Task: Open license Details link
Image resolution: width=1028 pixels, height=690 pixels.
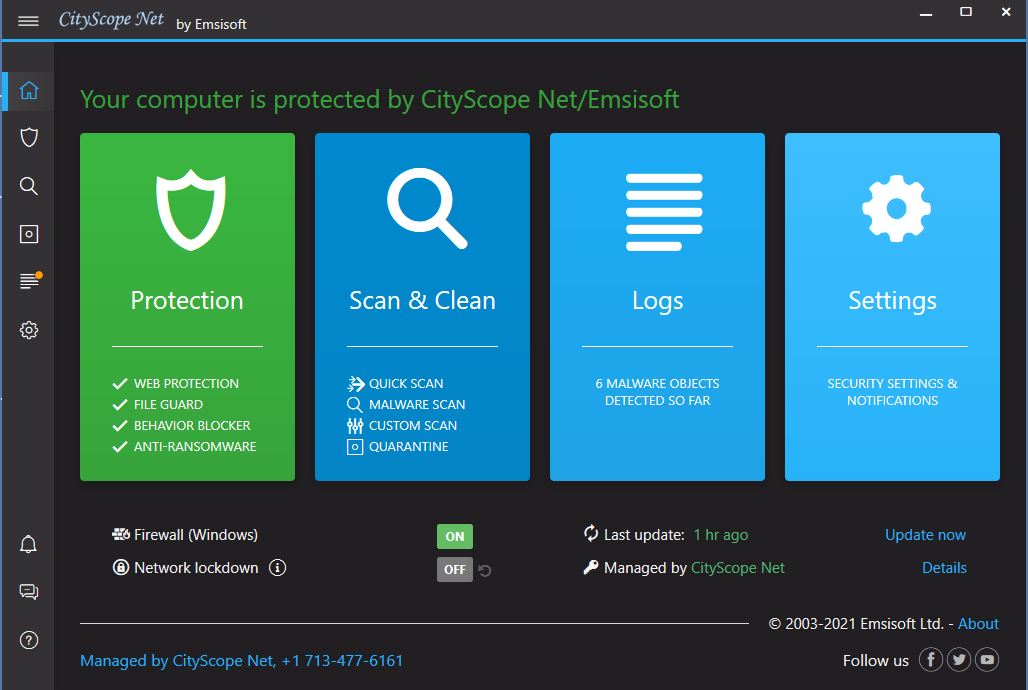Action: point(944,568)
